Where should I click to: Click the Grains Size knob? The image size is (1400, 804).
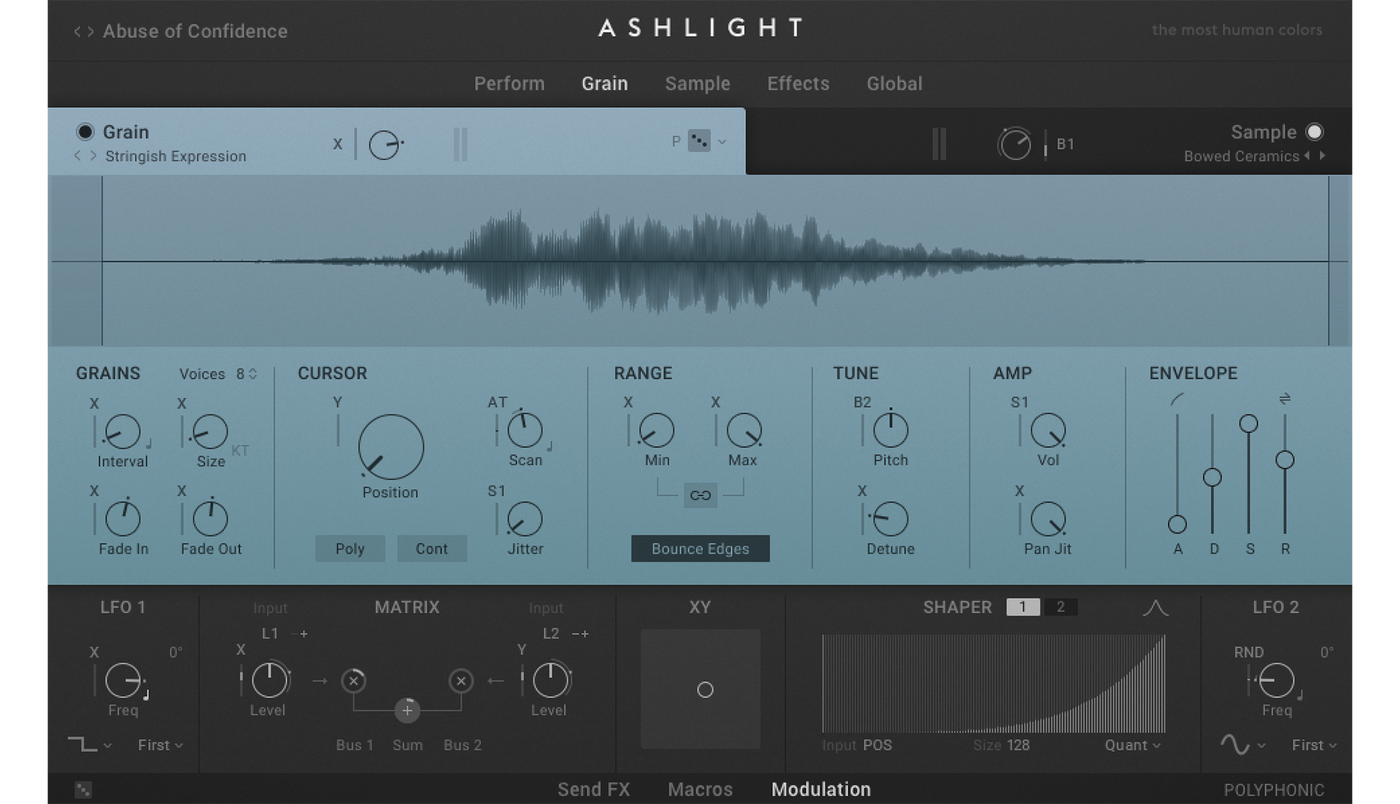[x=210, y=432]
